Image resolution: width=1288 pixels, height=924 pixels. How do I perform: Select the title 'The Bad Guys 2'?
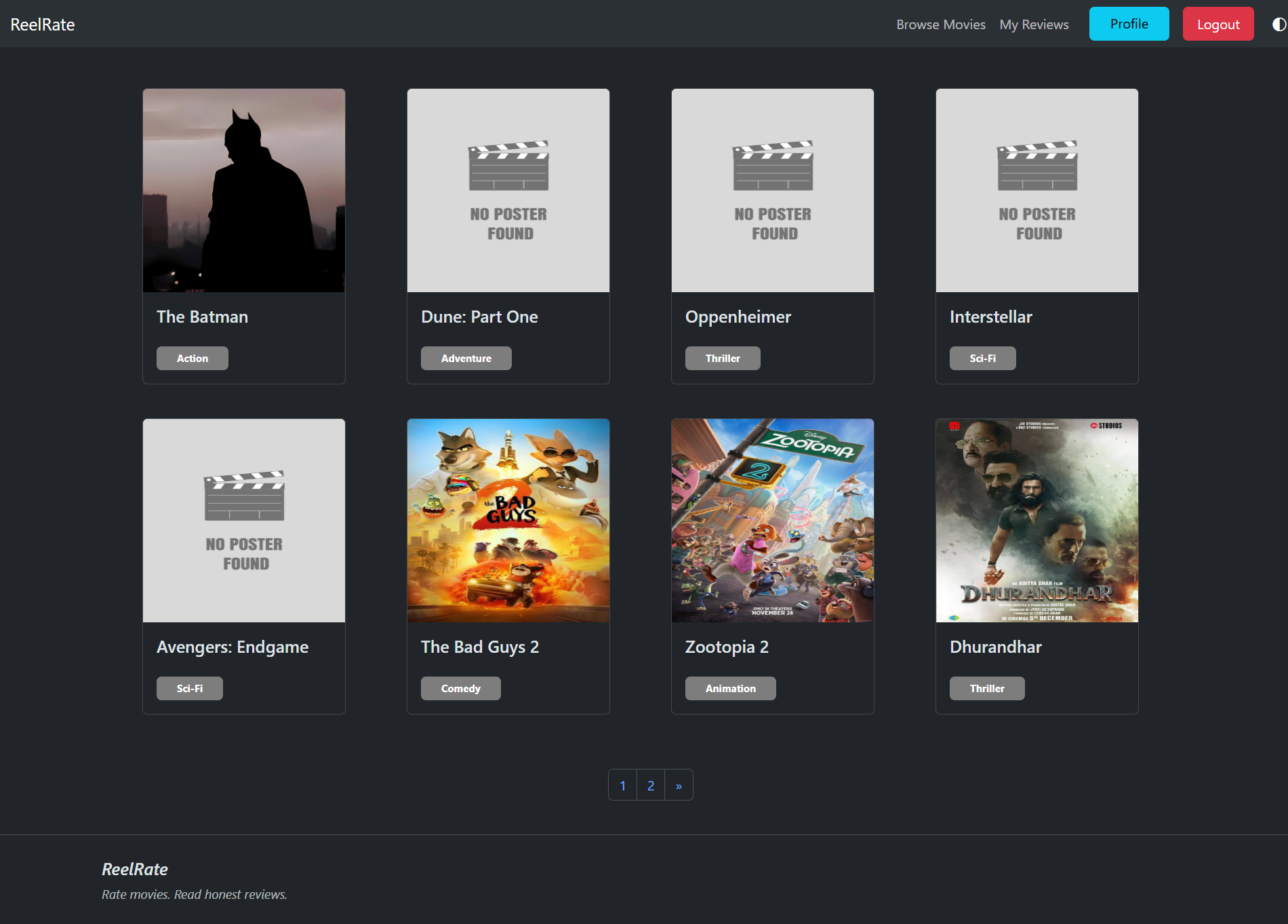[480, 647]
